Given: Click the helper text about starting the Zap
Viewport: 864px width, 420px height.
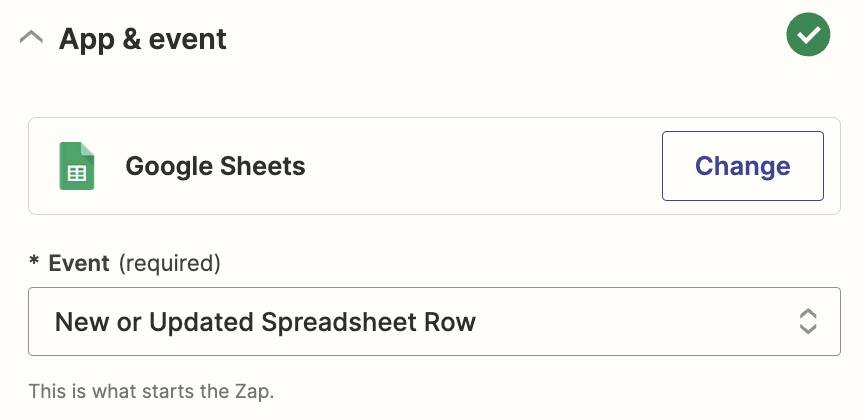Looking at the screenshot, I should [152, 391].
